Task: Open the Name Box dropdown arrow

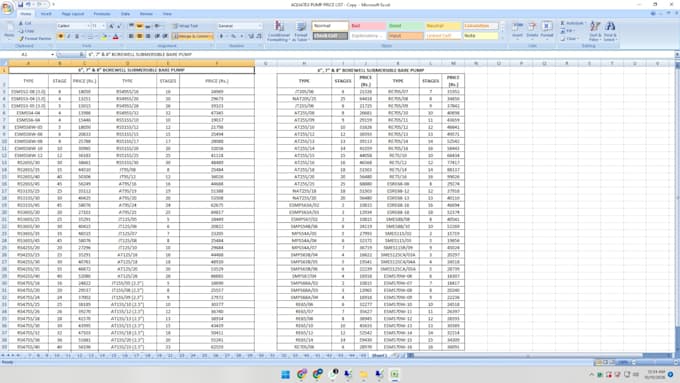Action: (52, 55)
